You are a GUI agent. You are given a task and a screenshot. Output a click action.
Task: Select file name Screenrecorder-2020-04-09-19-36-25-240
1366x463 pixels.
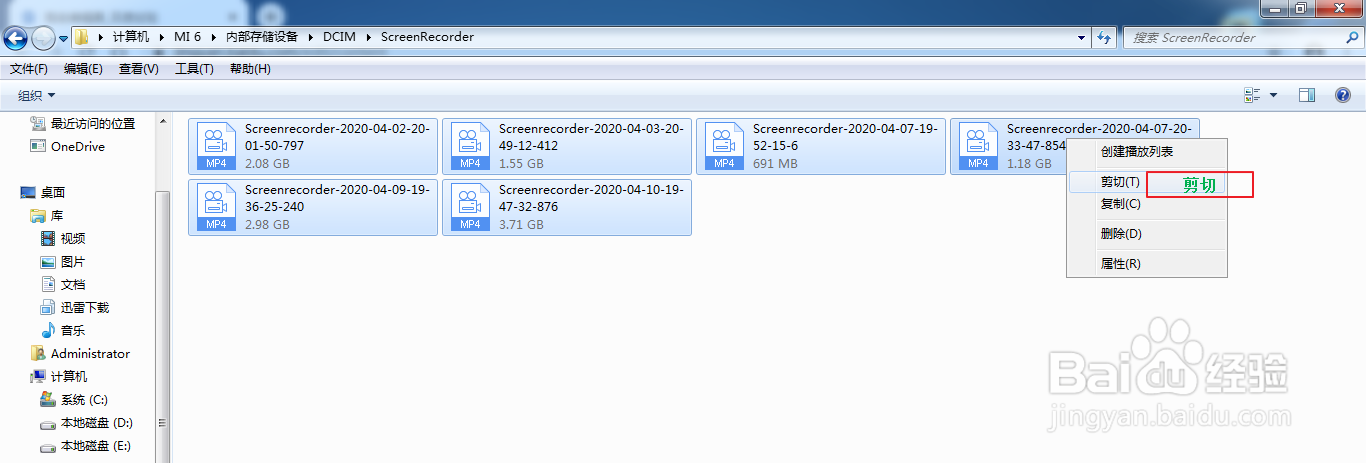(x=337, y=198)
